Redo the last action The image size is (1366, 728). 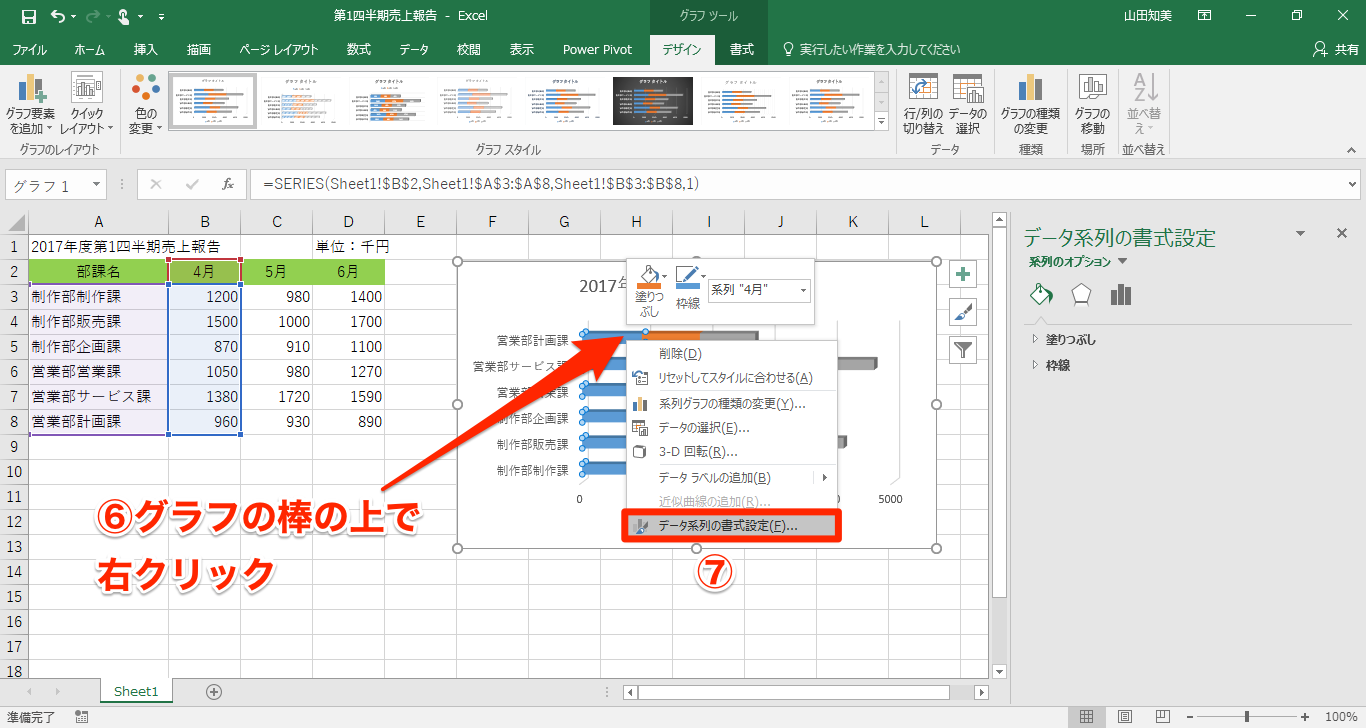click(93, 16)
